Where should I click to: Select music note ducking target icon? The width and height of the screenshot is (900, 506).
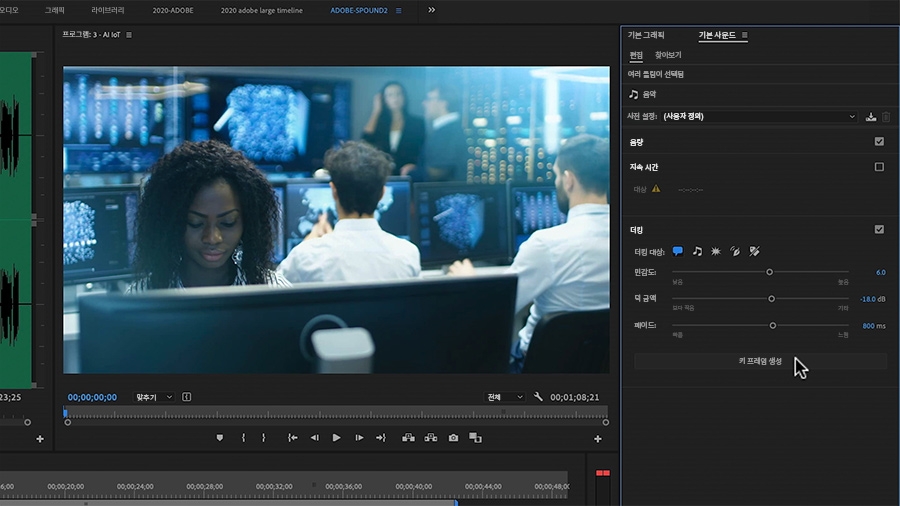(697, 251)
